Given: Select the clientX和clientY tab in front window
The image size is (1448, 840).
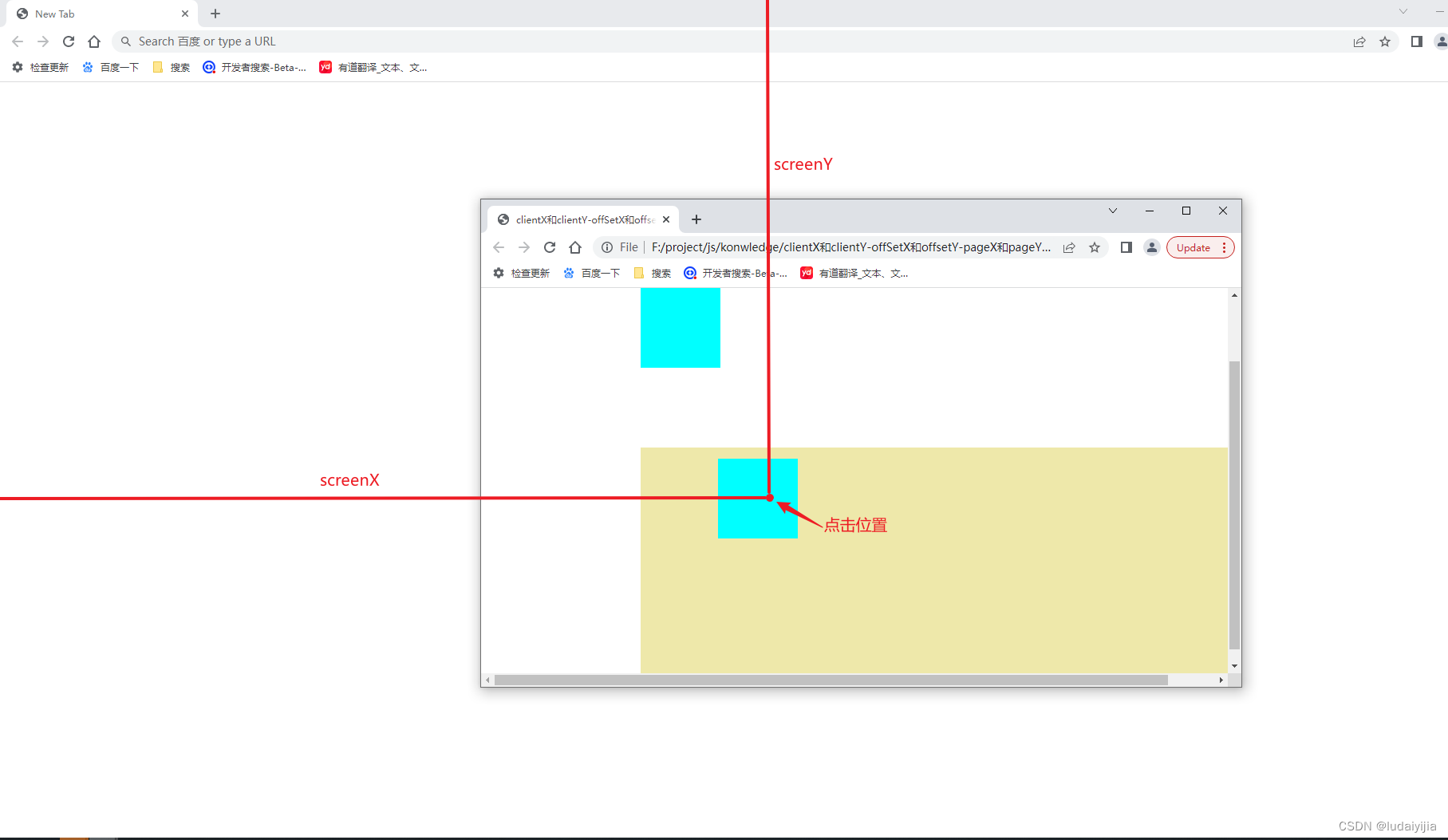Looking at the screenshot, I should (x=583, y=219).
